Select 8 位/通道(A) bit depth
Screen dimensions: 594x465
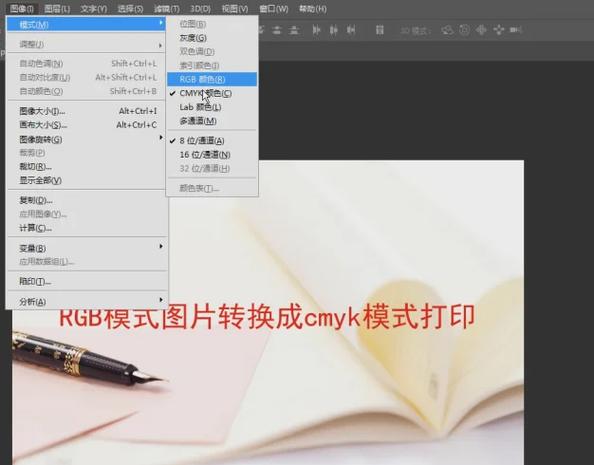tap(212, 141)
